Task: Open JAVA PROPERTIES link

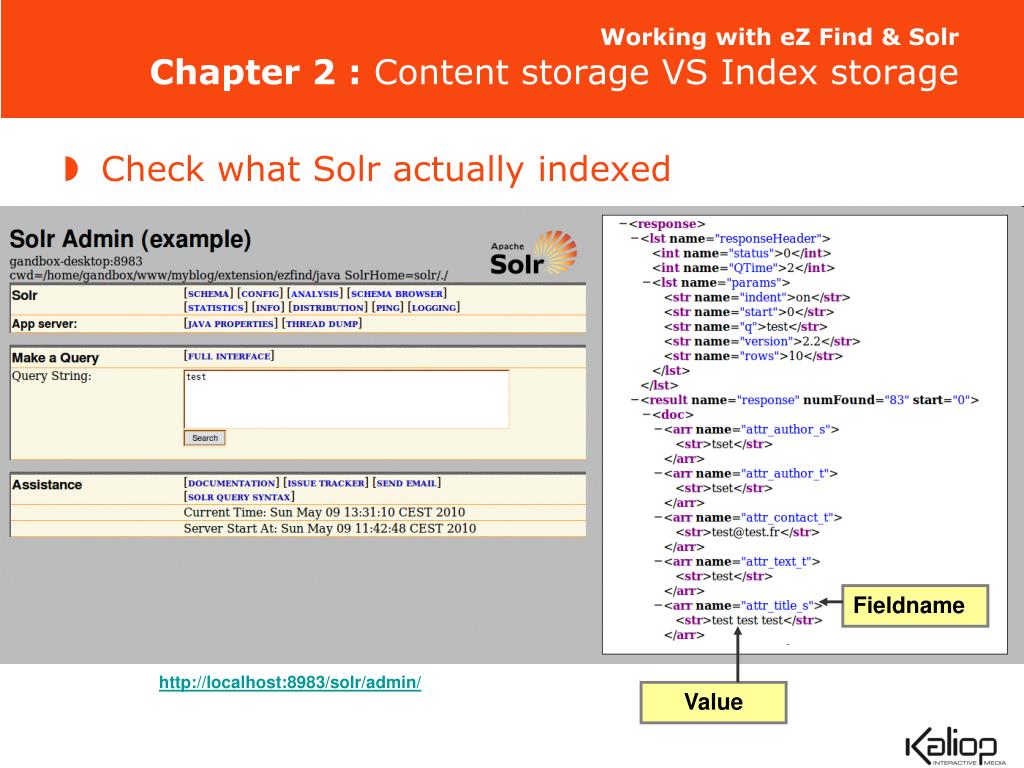Action: point(231,324)
